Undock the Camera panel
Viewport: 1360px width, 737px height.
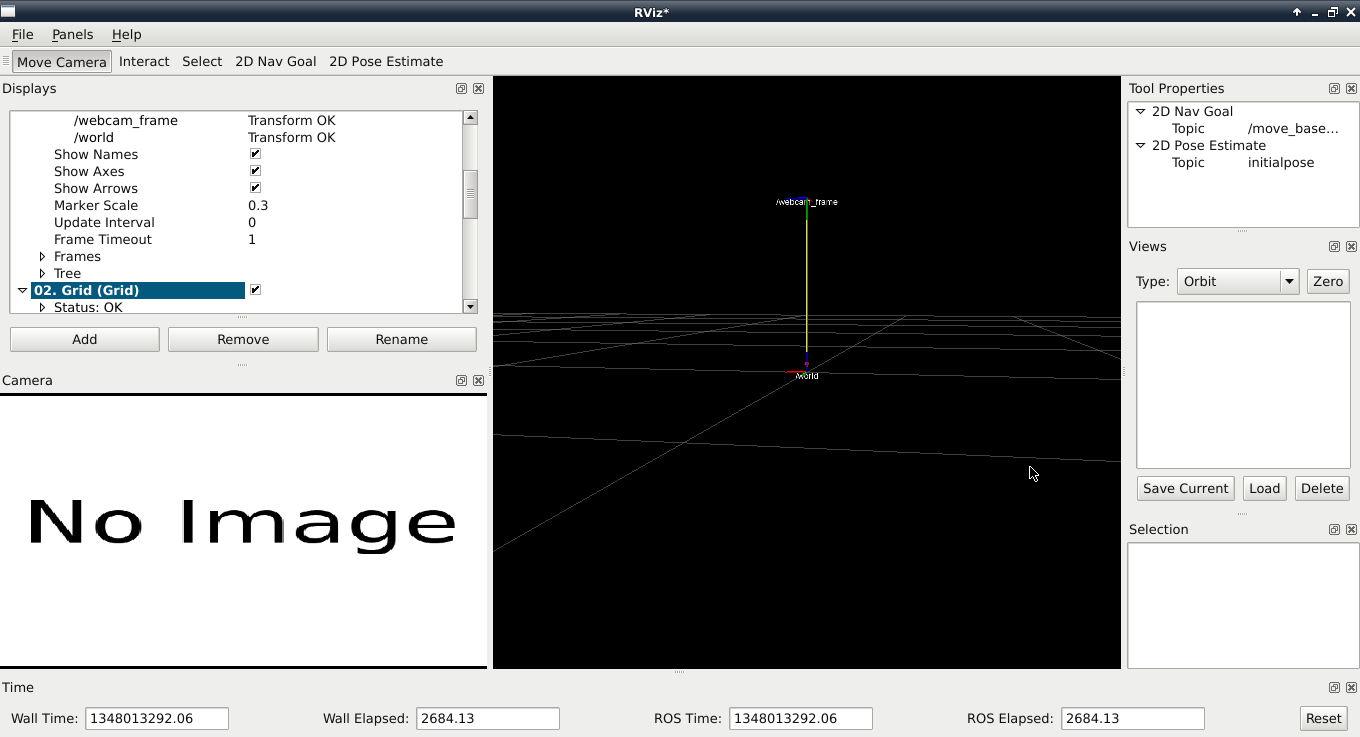click(x=461, y=381)
